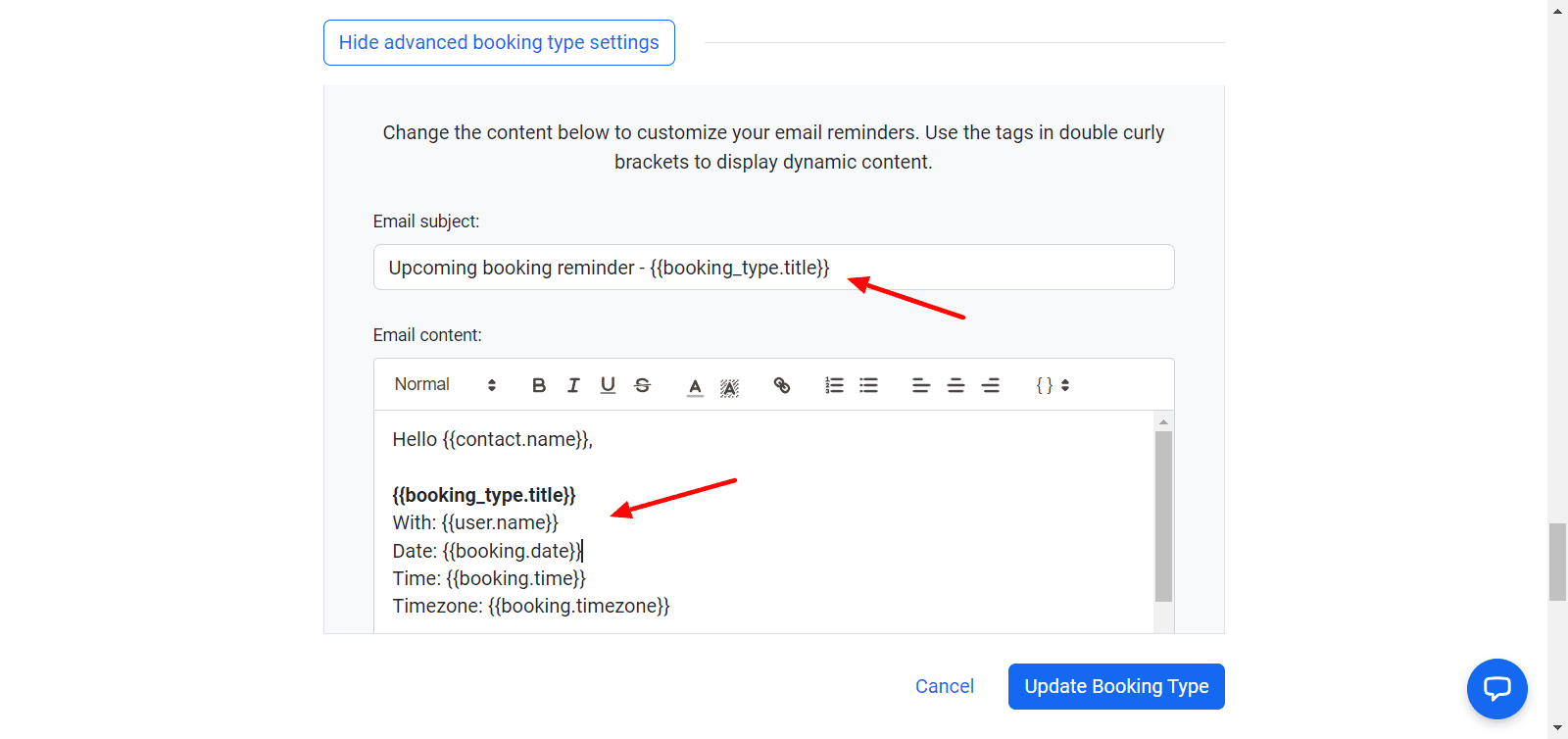This screenshot has height=739, width=1568.
Task: Align text center
Action: 955,385
